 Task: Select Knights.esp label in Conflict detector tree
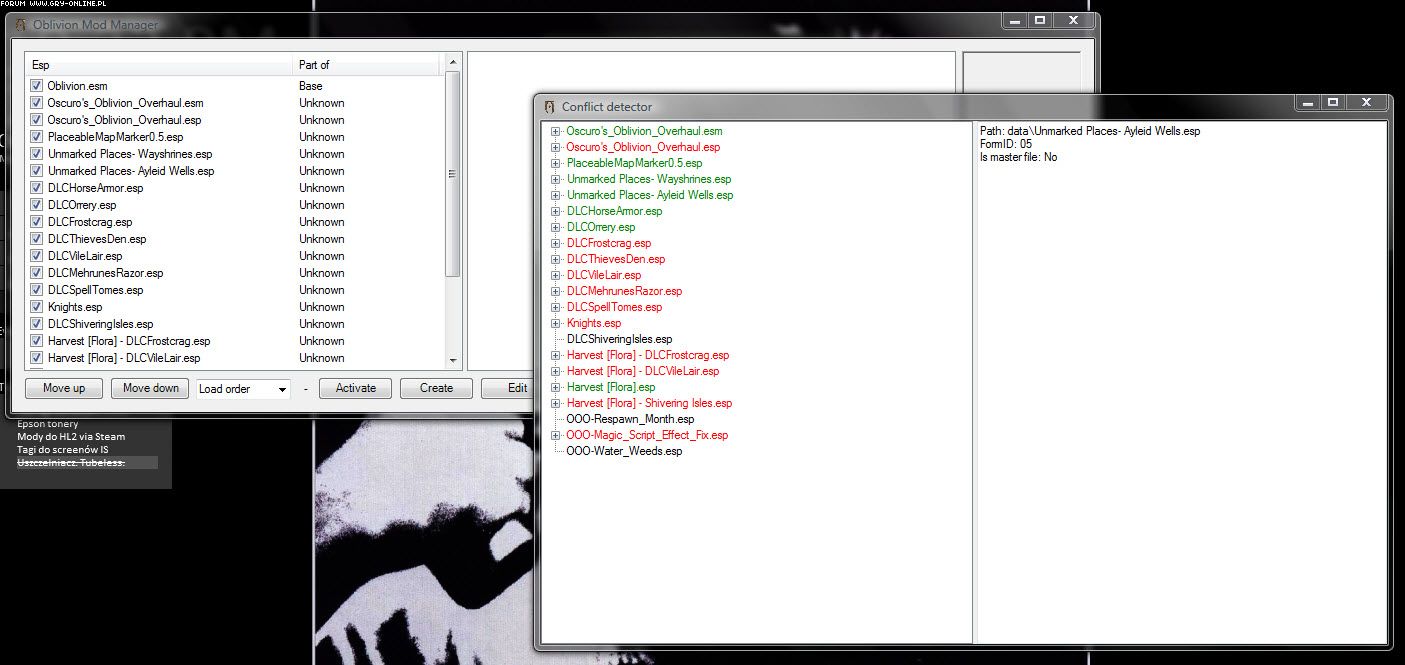click(x=594, y=323)
